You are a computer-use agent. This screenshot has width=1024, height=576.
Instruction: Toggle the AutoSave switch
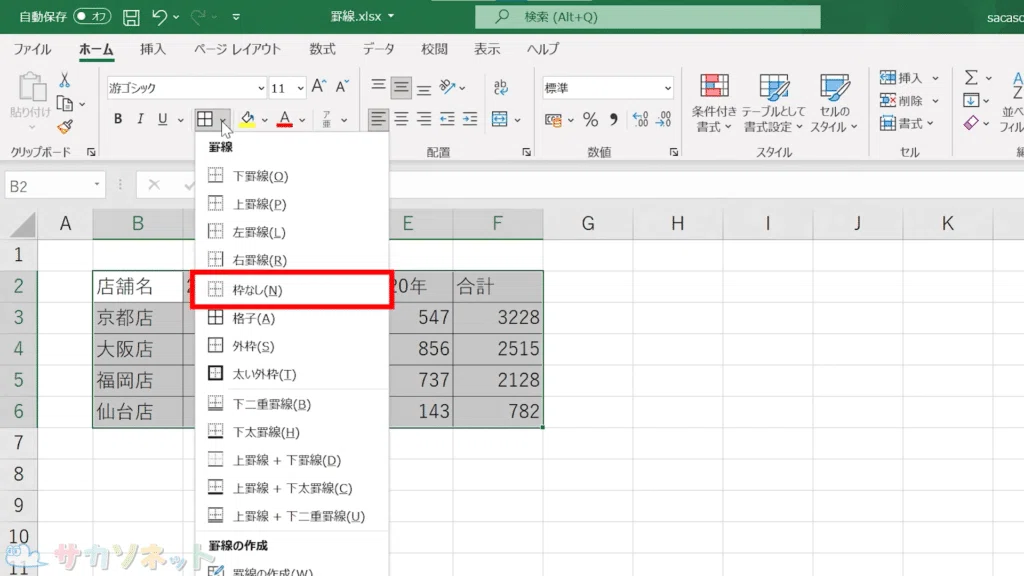92,16
